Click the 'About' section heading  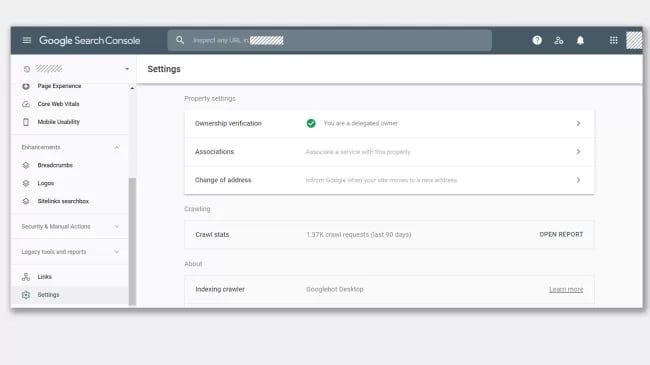click(193, 264)
